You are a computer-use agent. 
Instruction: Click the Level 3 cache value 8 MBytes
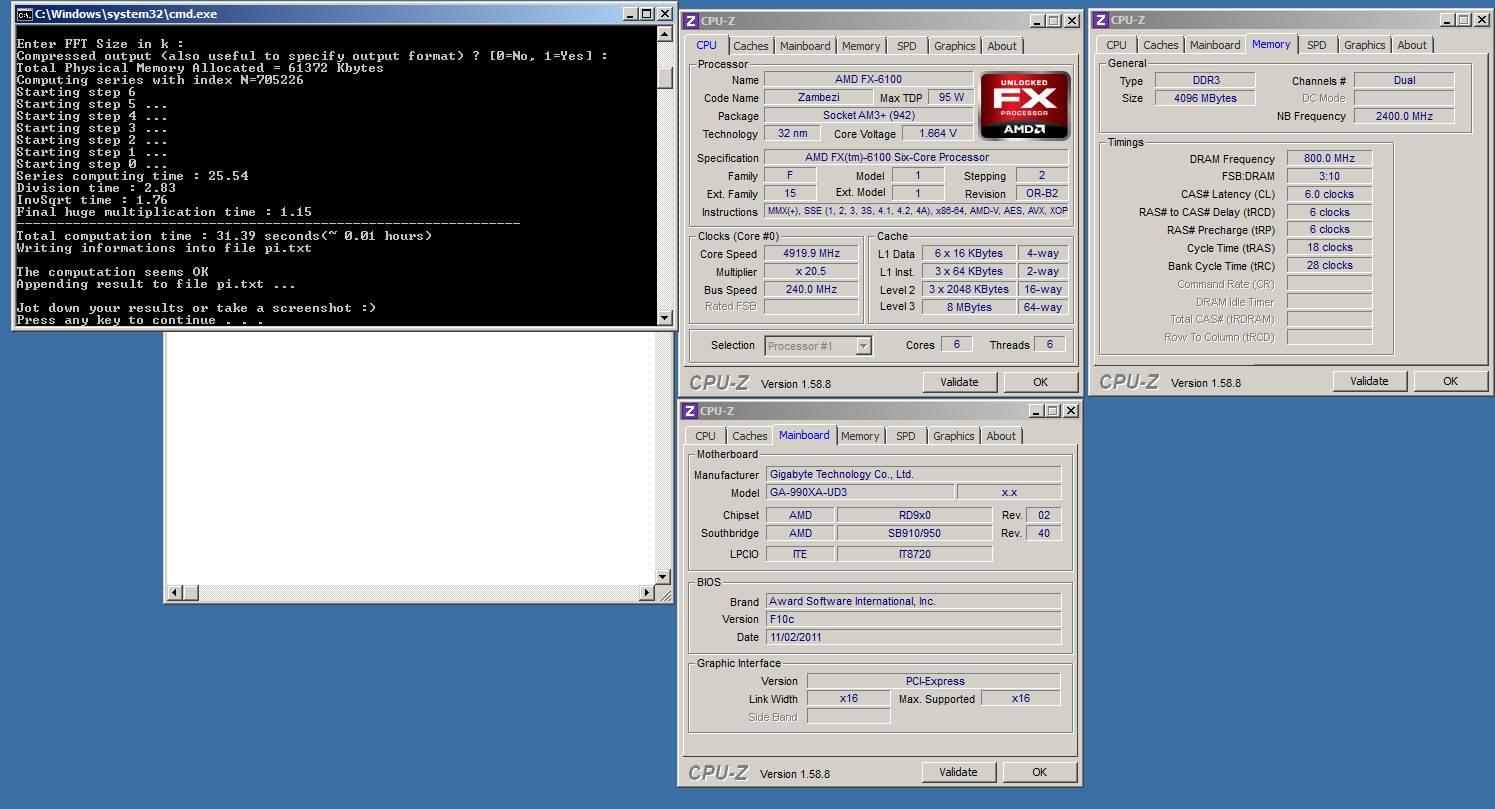969,308
